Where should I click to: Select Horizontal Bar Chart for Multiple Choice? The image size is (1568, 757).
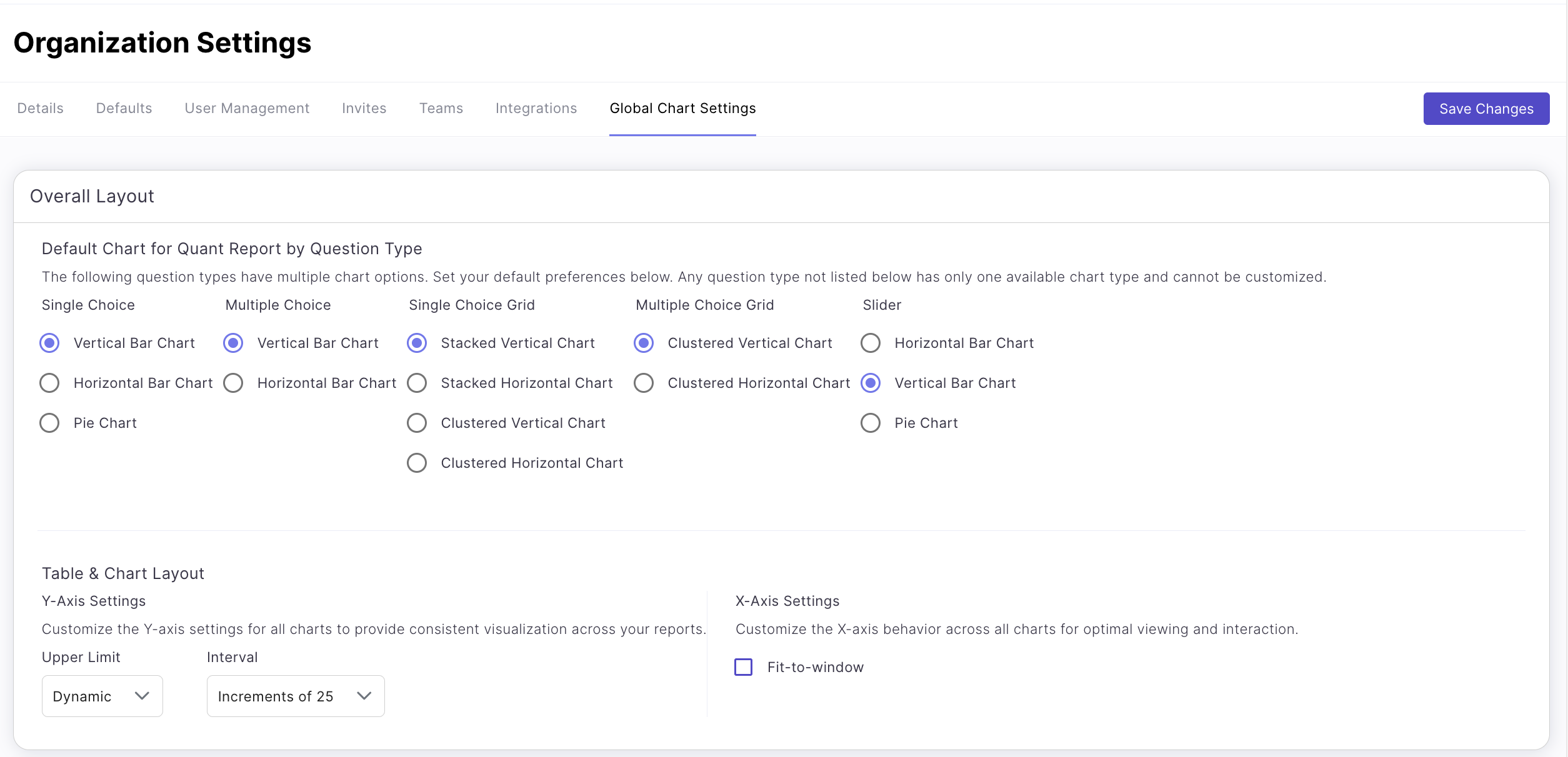[x=233, y=383]
